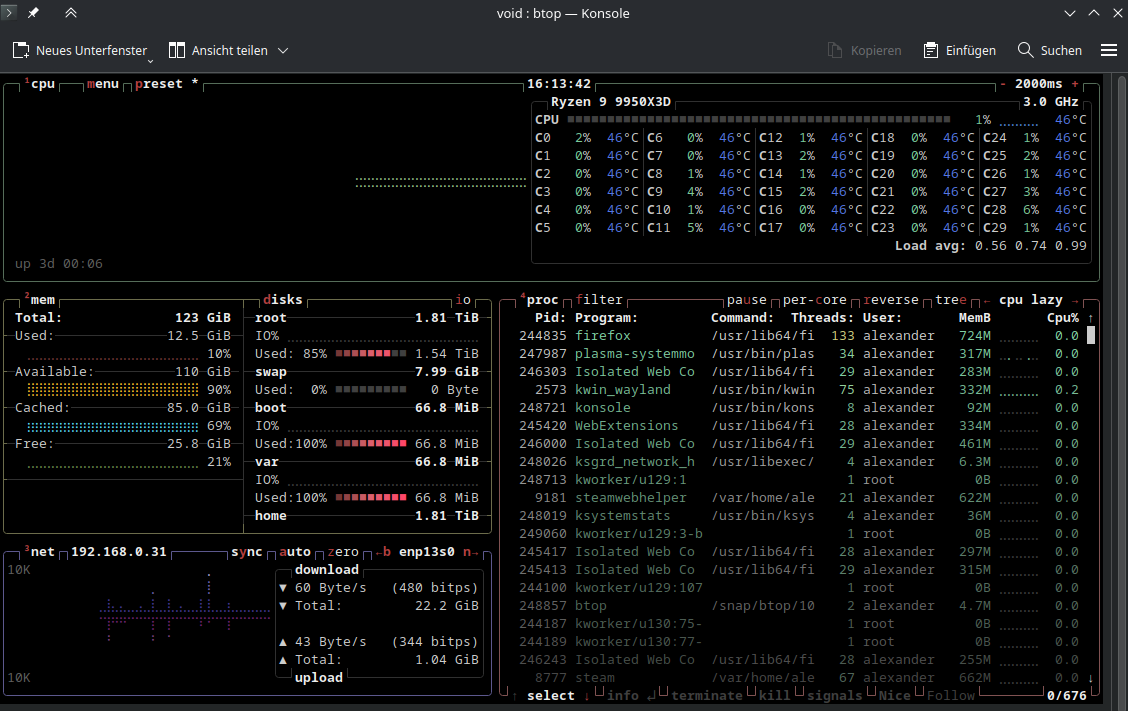Image resolution: width=1128 pixels, height=711 pixels.
Task: Click select down arrow in proc footer
Action: [x=587, y=696]
